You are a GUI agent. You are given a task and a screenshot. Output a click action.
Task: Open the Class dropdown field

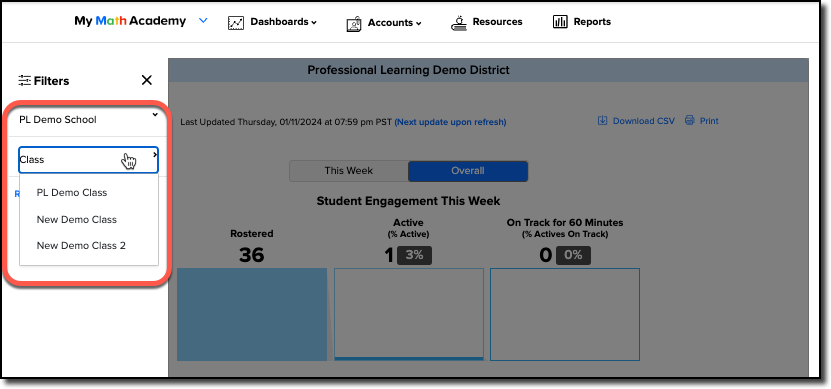[x=89, y=160]
